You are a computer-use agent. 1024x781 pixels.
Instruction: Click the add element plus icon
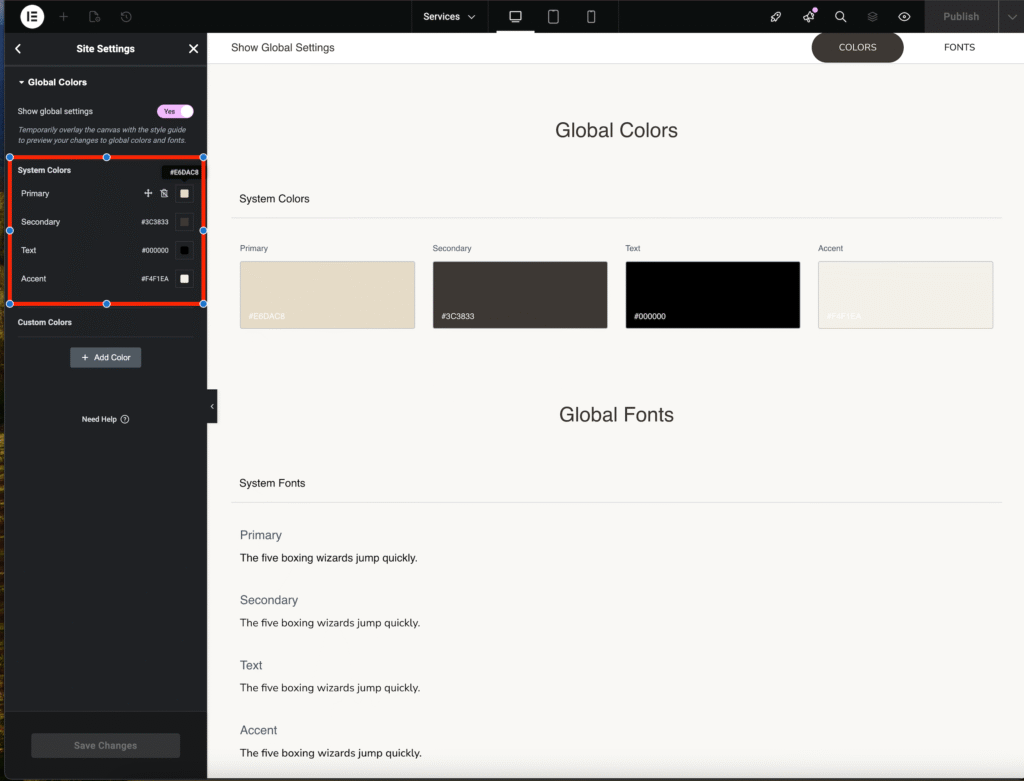[x=64, y=17]
